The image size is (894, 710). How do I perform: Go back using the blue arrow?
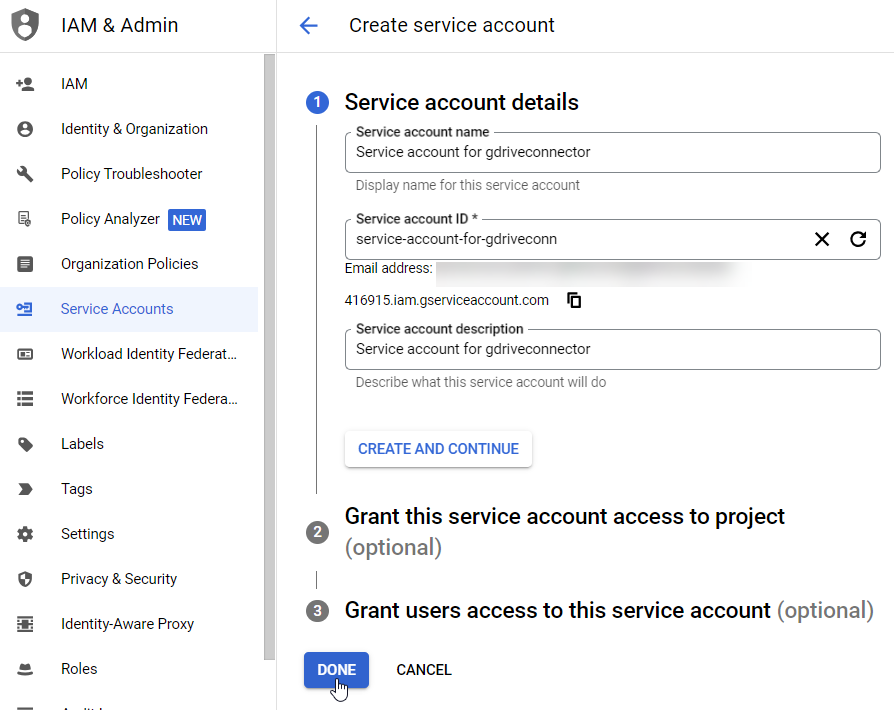tap(308, 25)
